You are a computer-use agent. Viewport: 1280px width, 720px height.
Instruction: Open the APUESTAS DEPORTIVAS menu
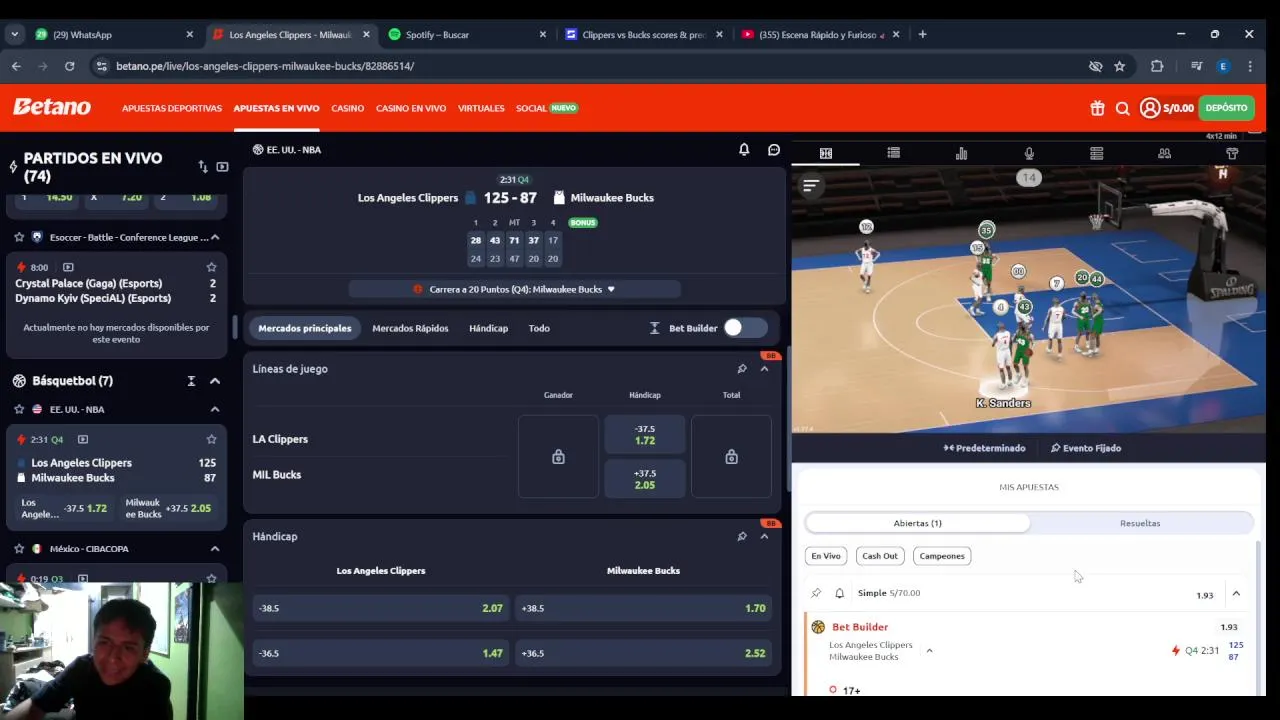pyautogui.click(x=172, y=108)
